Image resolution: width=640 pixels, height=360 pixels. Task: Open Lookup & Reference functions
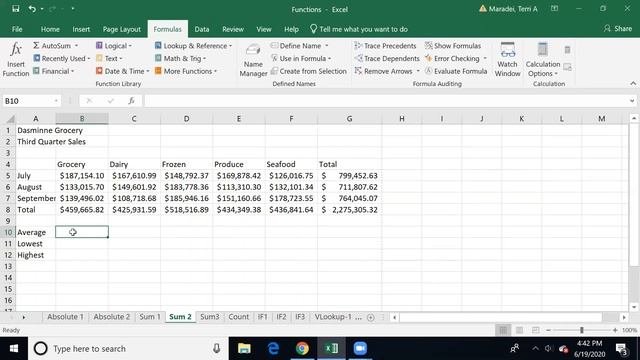point(193,46)
